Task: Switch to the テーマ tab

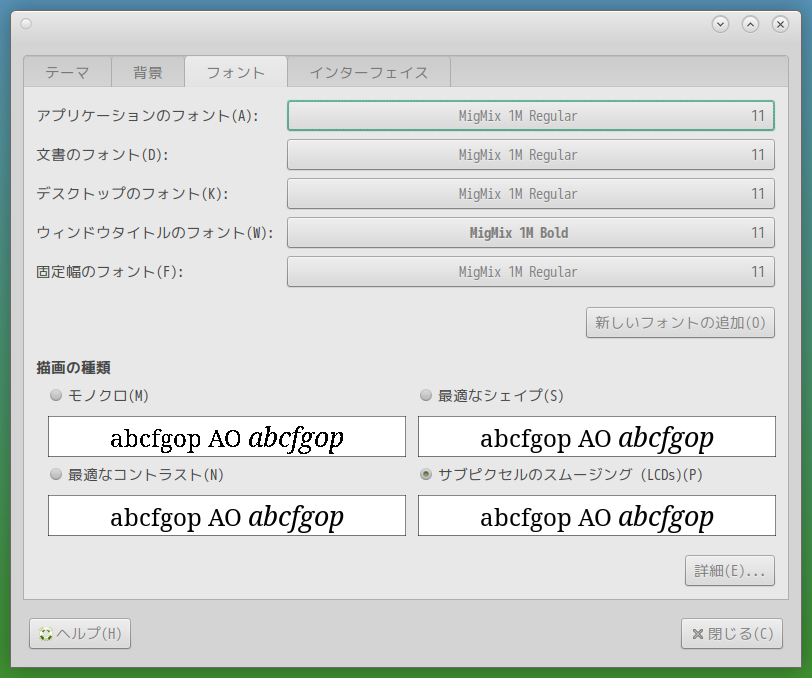Action: pos(68,73)
